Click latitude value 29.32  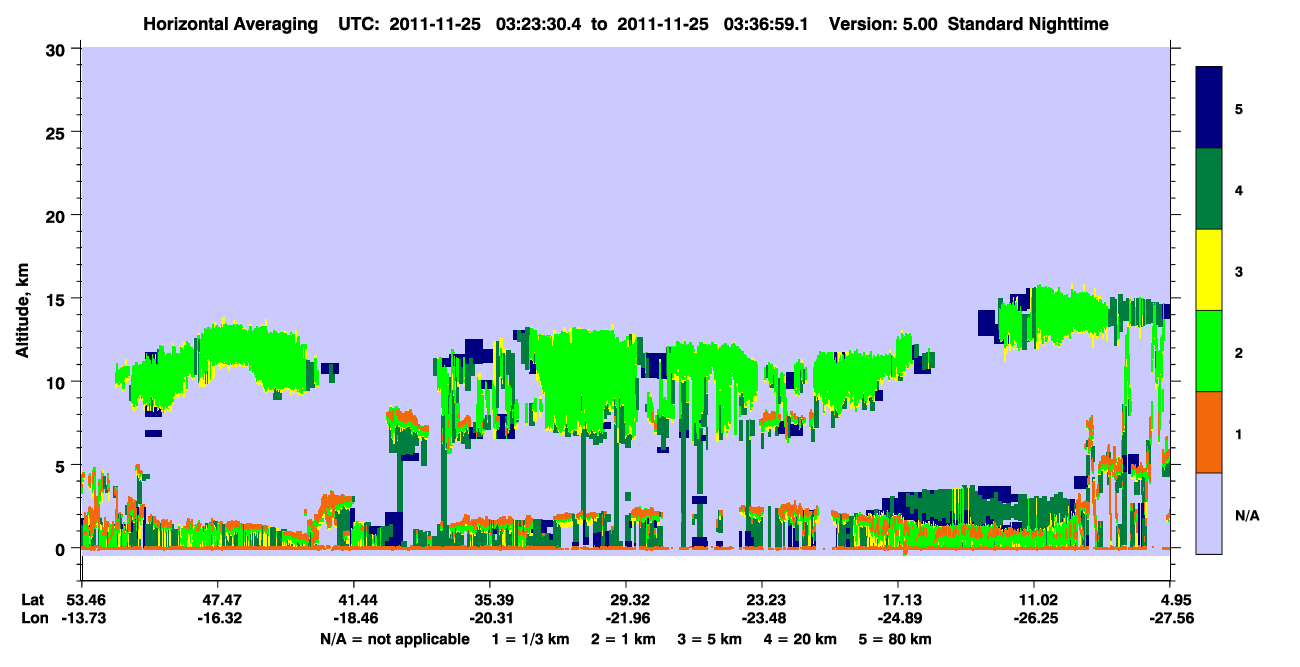pos(626,600)
